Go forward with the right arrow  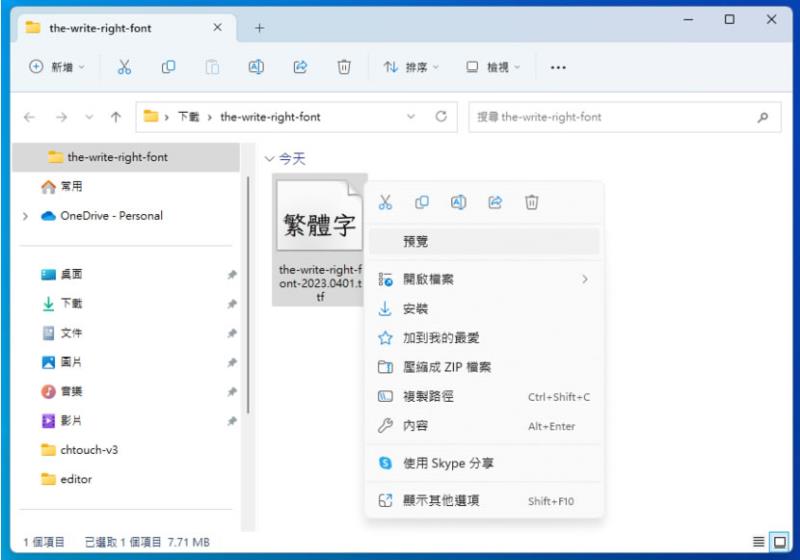61,117
